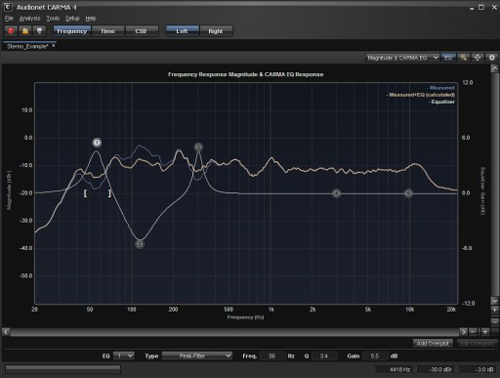This screenshot has height=378, width=500.
Task: Click the vertical scrollbar up arrow
Action: click(494, 69)
